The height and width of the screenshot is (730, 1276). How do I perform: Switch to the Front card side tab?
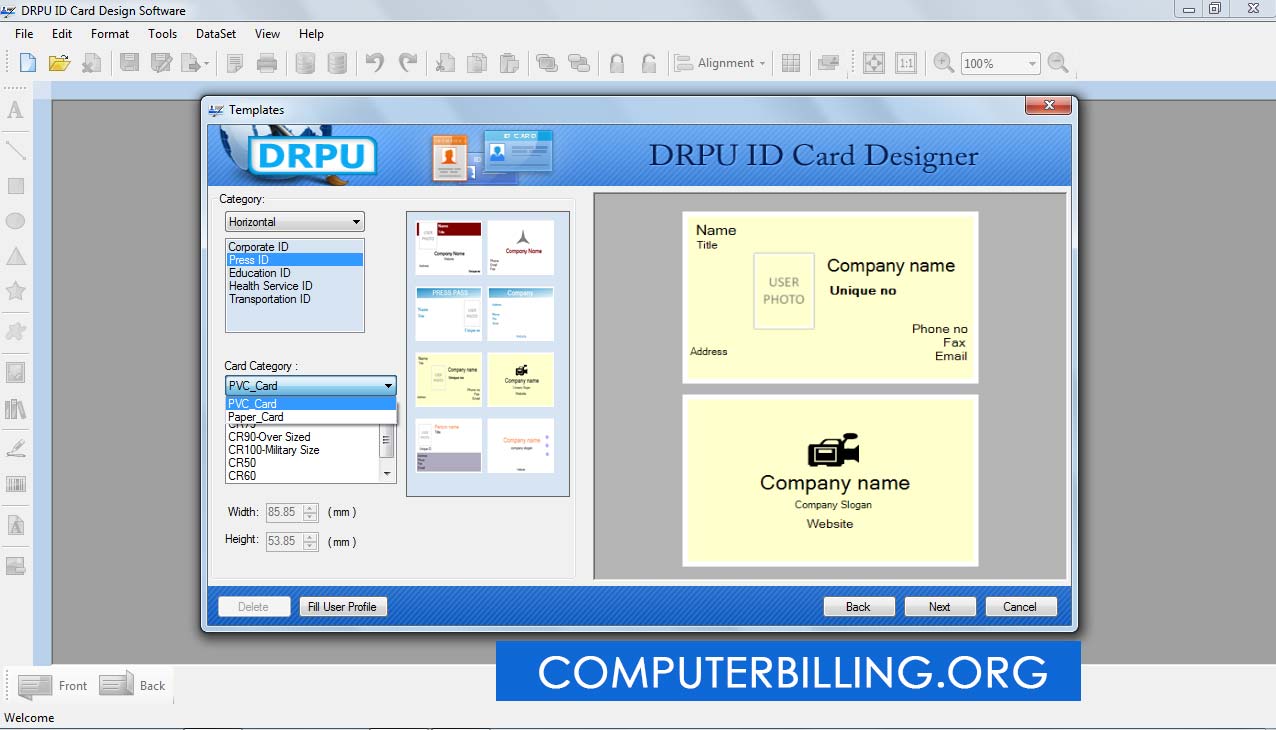[x=54, y=686]
